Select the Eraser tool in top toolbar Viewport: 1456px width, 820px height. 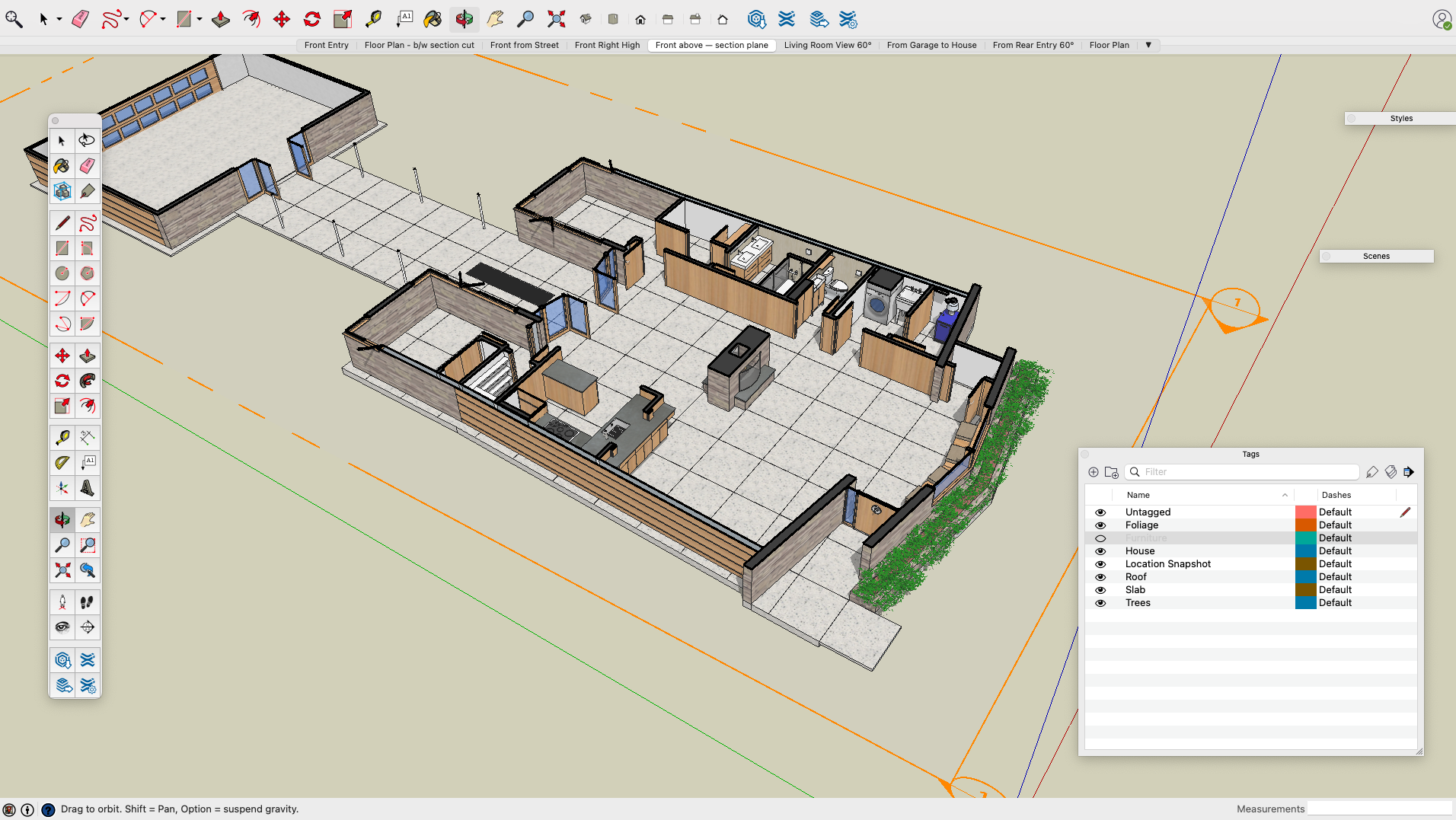coord(80,19)
